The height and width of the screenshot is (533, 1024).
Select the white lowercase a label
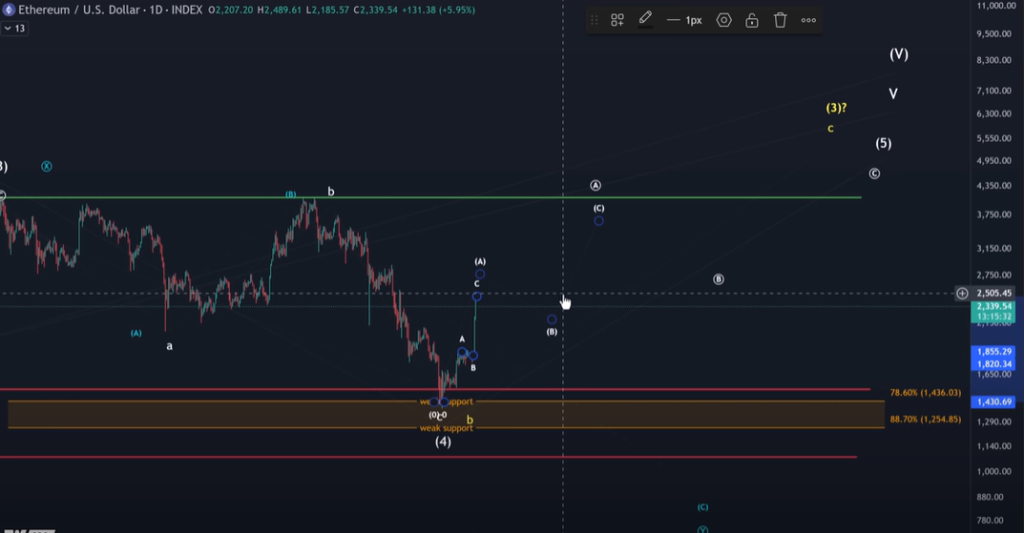[170, 346]
